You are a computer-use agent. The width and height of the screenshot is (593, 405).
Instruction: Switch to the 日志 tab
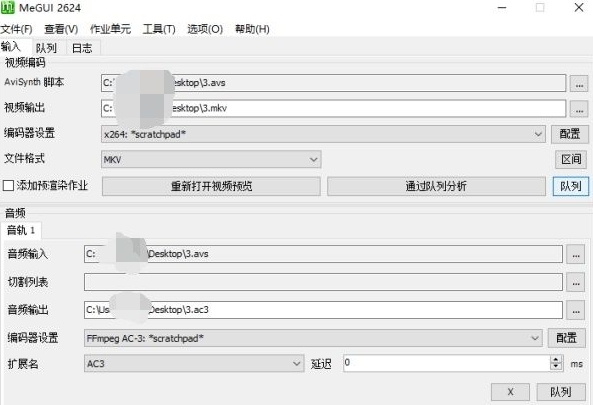tap(82, 48)
